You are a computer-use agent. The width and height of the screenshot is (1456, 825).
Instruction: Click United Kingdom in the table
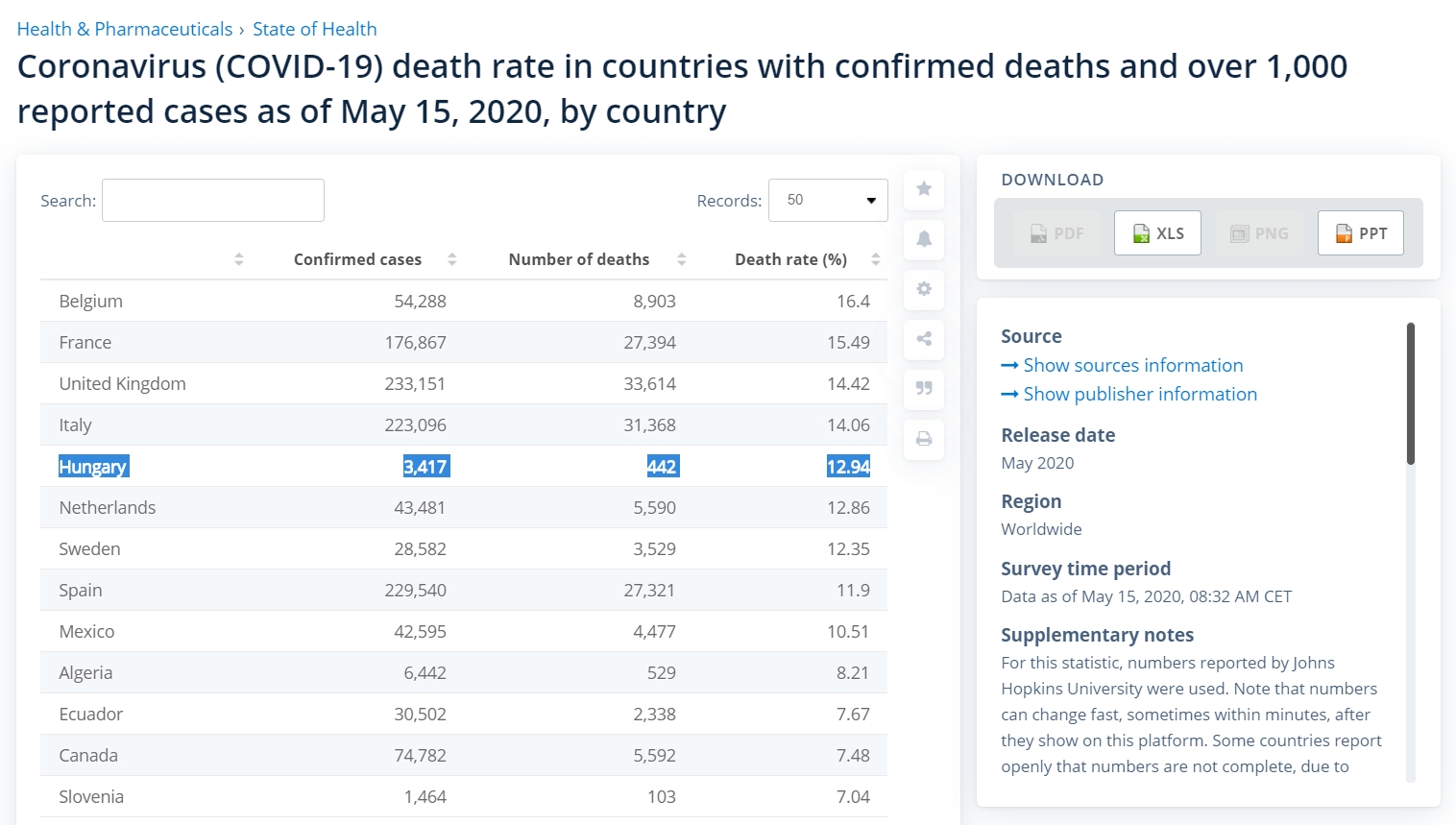(x=123, y=383)
